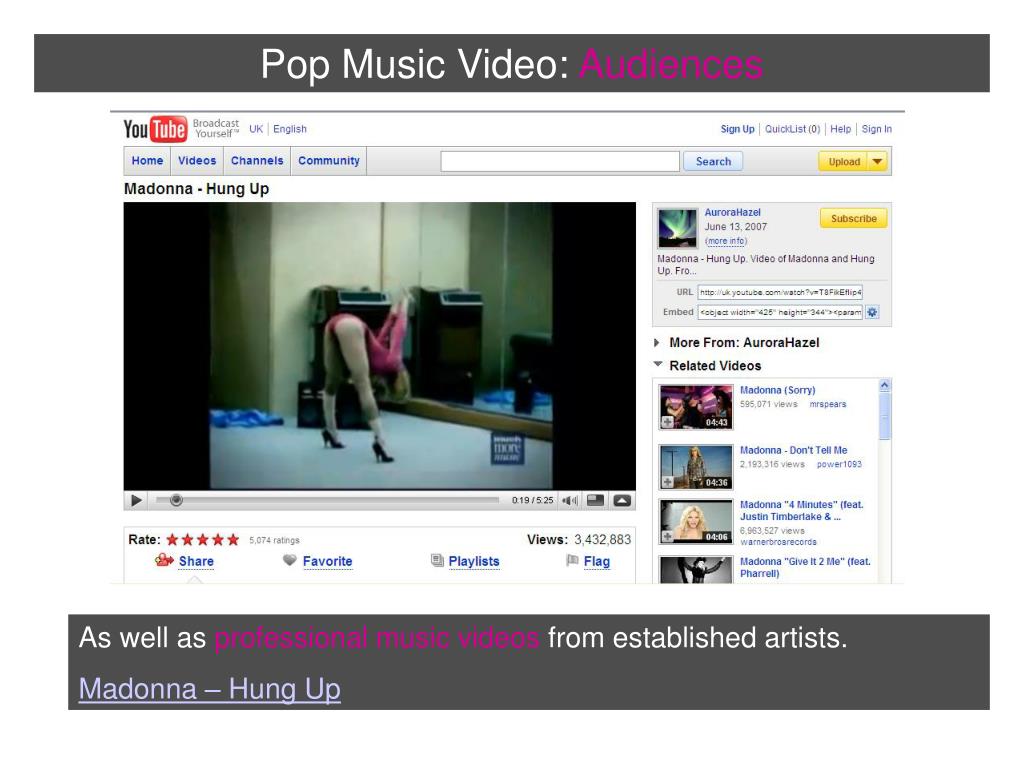Open Madonna - Don't Tell Me thumbnail

click(696, 467)
